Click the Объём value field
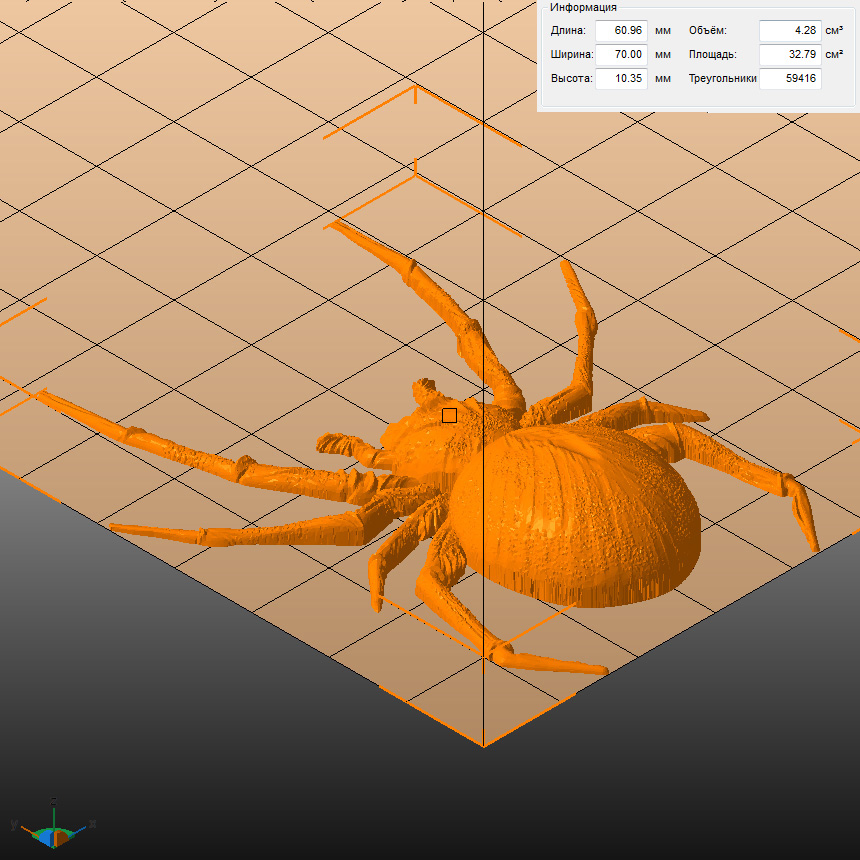 point(790,31)
